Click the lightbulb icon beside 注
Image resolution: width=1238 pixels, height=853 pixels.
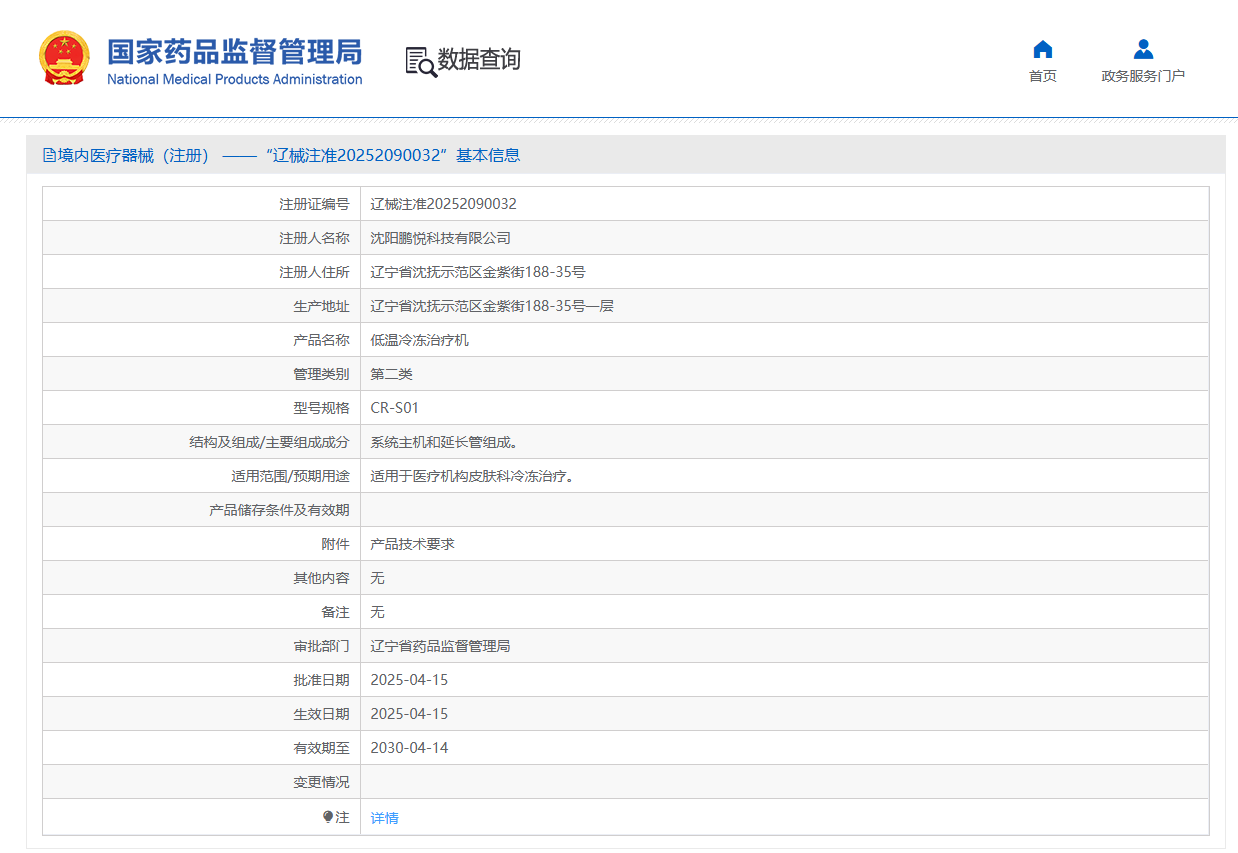[328, 817]
